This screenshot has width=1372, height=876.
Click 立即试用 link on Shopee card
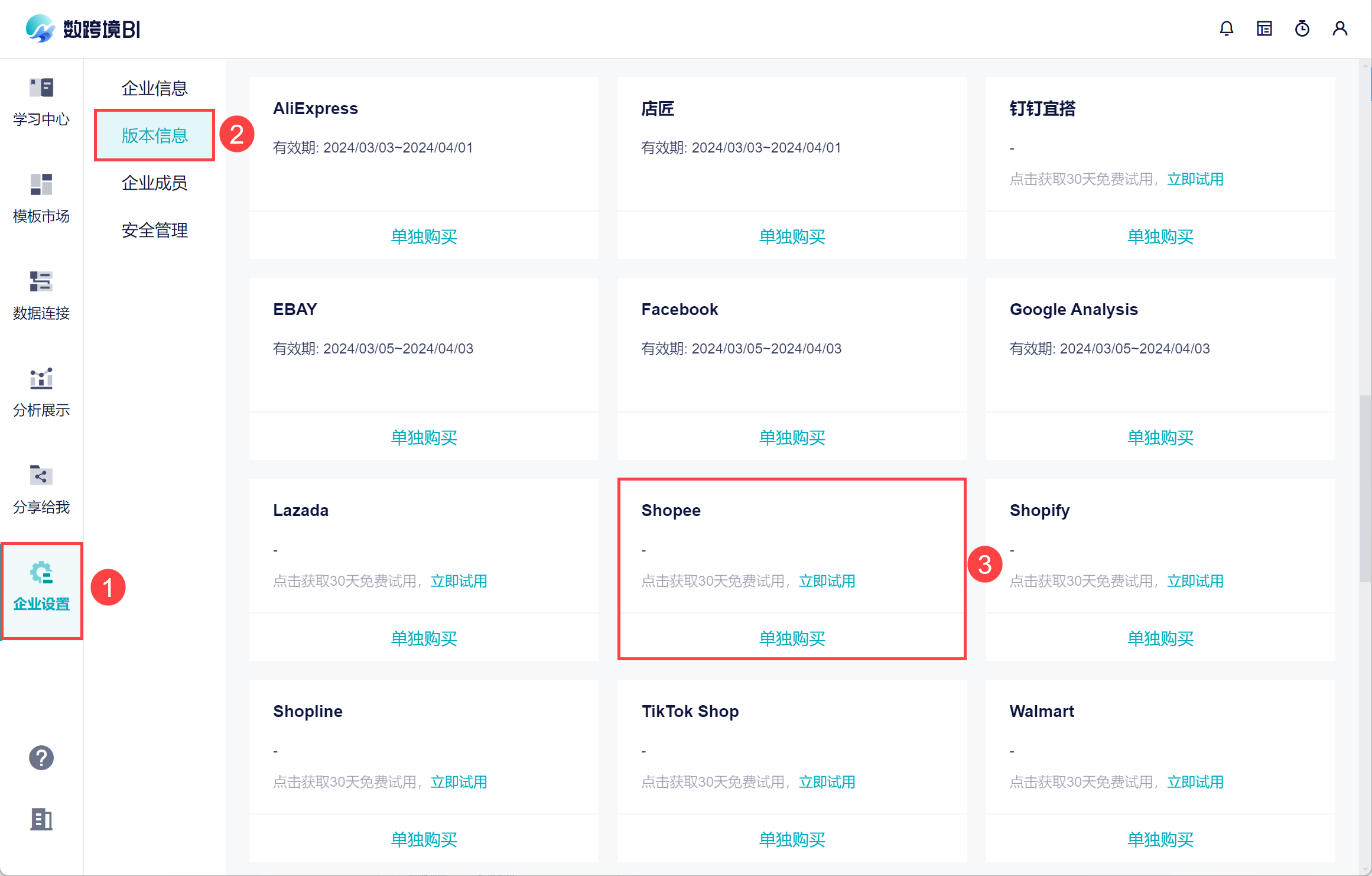click(827, 581)
